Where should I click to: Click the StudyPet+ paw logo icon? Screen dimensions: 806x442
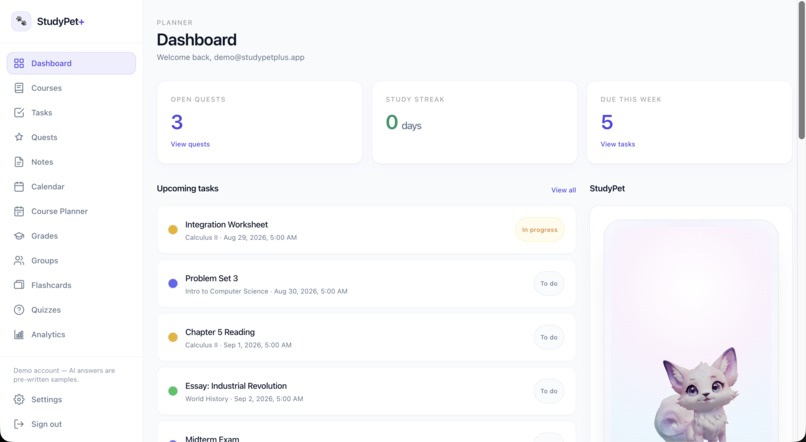(21, 22)
